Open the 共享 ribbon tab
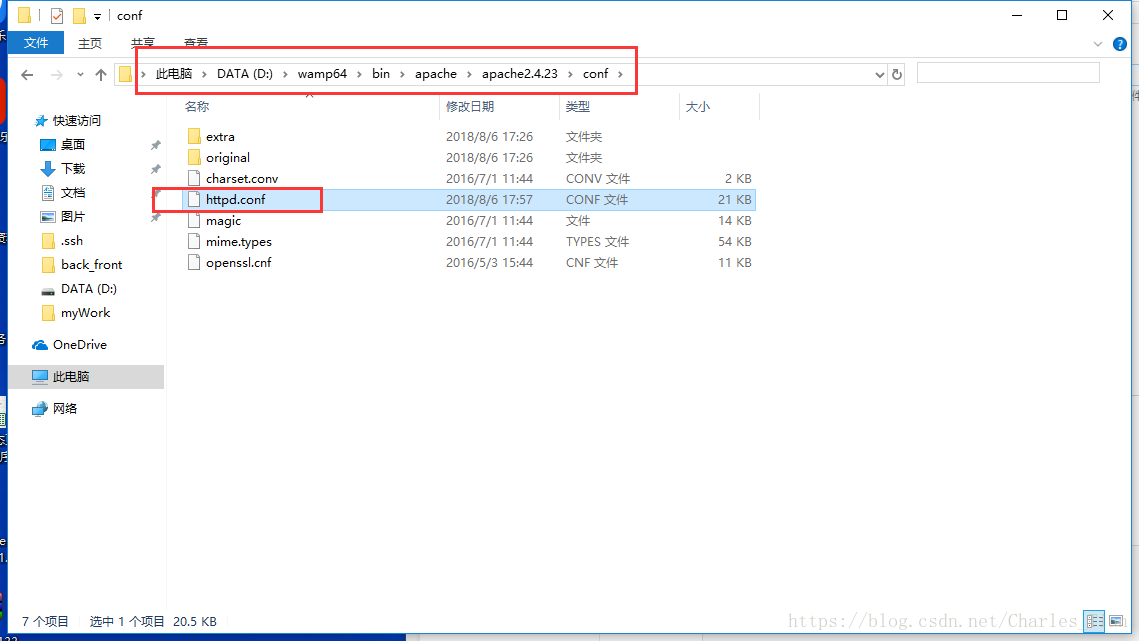Image resolution: width=1139 pixels, height=641 pixels. click(x=142, y=43)
